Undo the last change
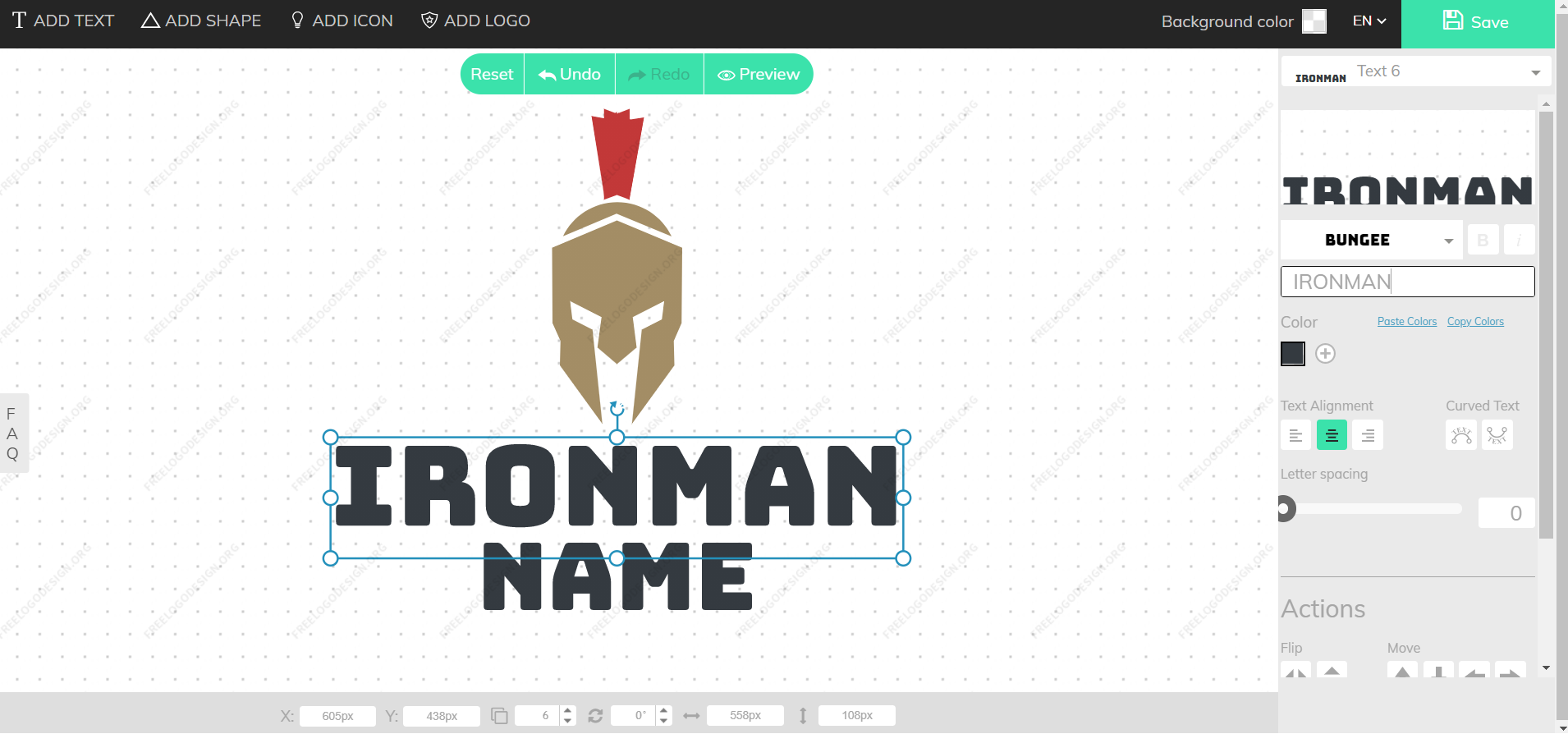The image size is (1568, 734). pyautogui.click(x=570, y=74)
